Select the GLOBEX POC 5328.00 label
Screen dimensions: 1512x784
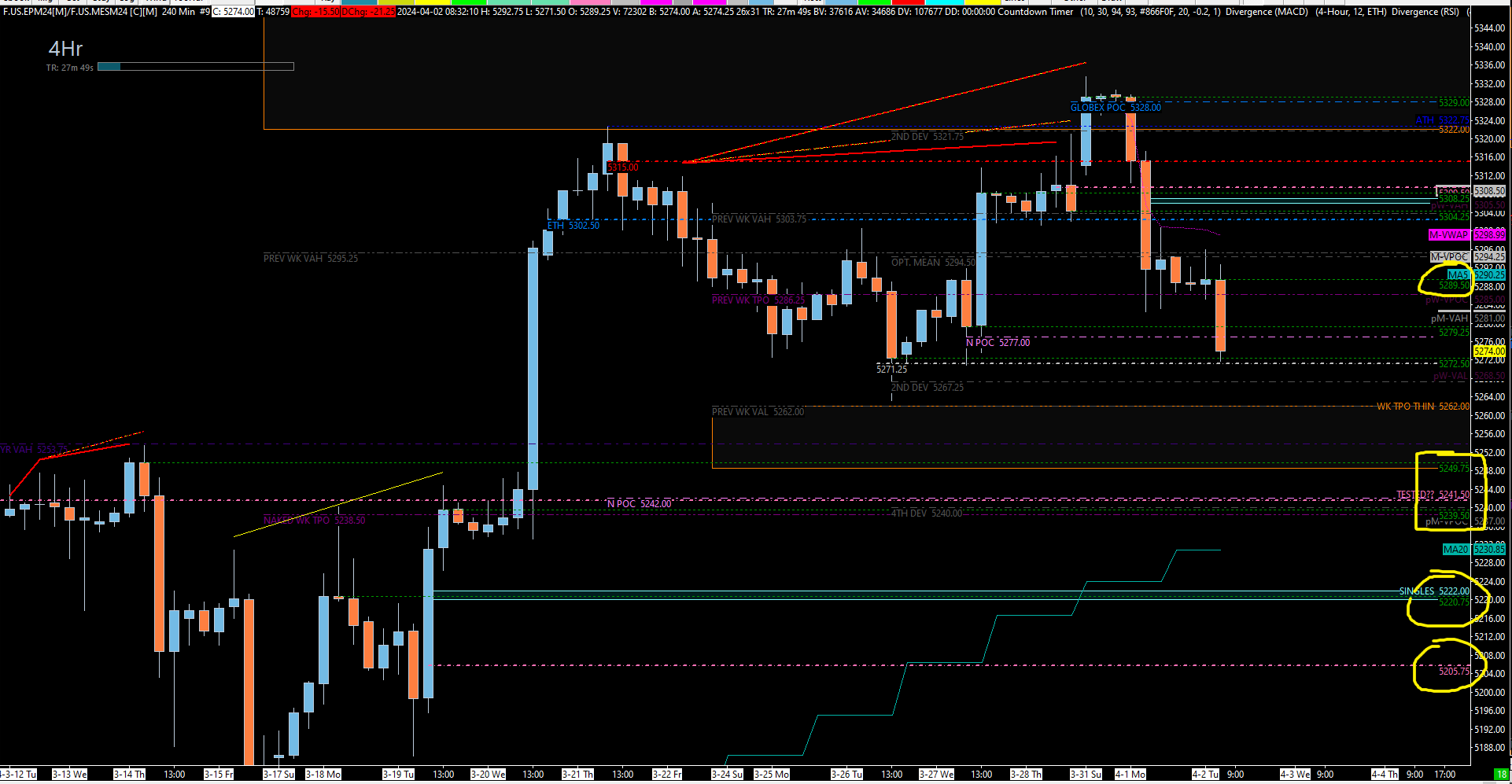coord(1116,108)
